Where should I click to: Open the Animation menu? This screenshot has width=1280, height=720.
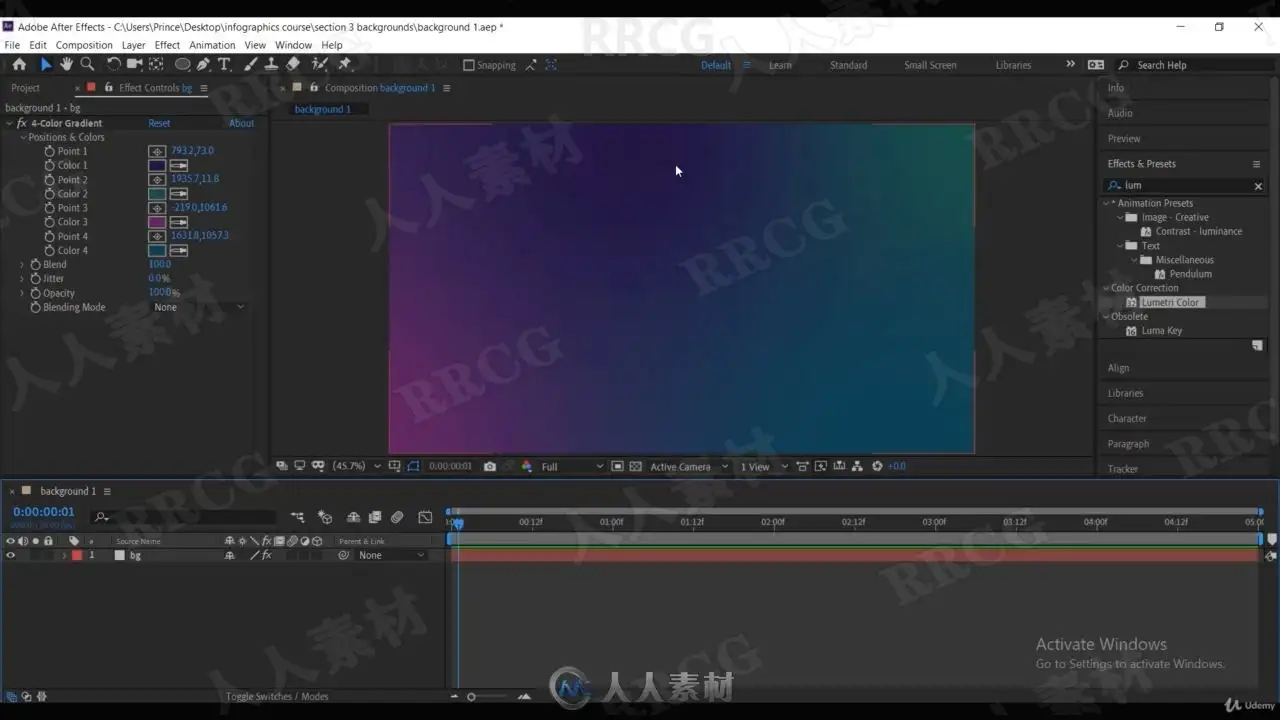pos(212,45)
